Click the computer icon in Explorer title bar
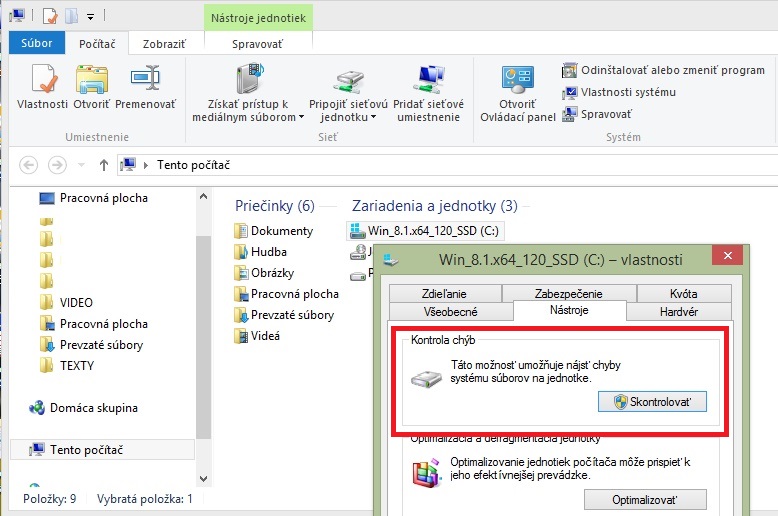The height and width of the screenshot is (516, 778). [17, 15]
